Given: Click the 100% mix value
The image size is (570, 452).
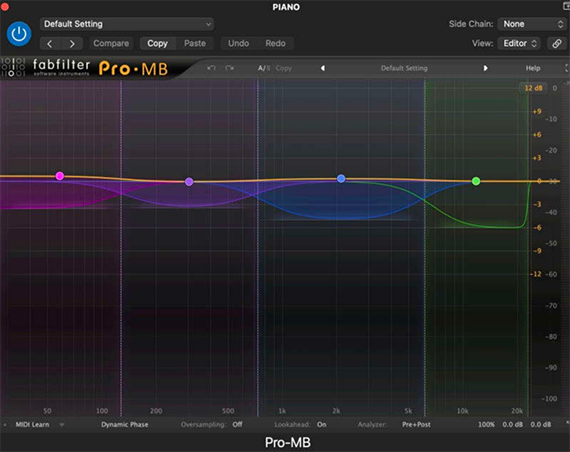Looking at the screenshot, I should (x=486, y=424).
